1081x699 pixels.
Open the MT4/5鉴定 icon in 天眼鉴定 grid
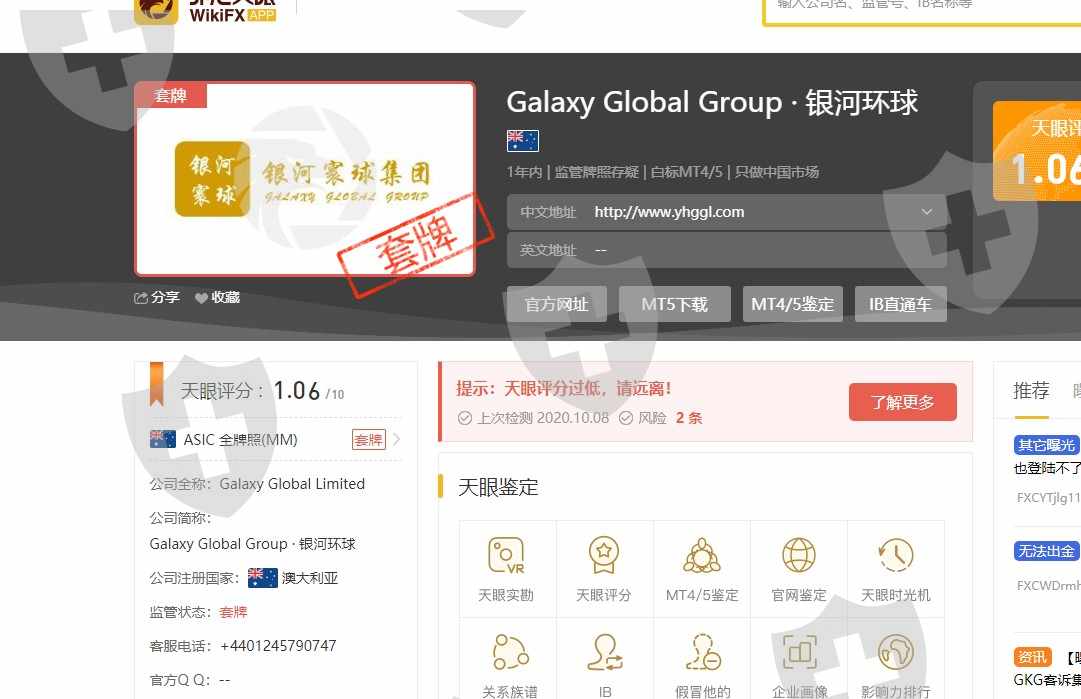click(x=702, y=556)
